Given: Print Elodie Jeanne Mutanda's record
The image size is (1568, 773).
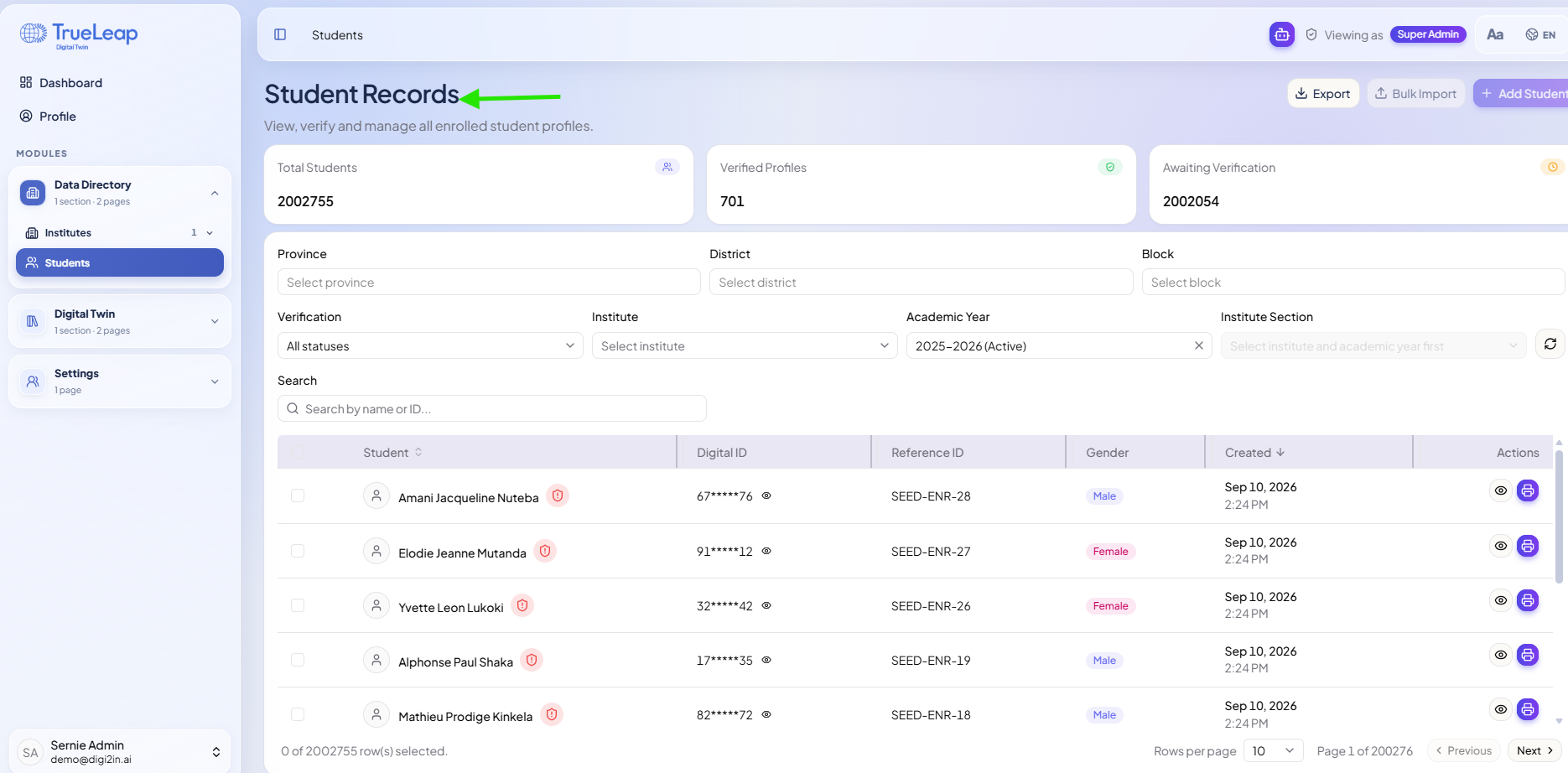Looking at the screenshot, I should point(1528,546).
